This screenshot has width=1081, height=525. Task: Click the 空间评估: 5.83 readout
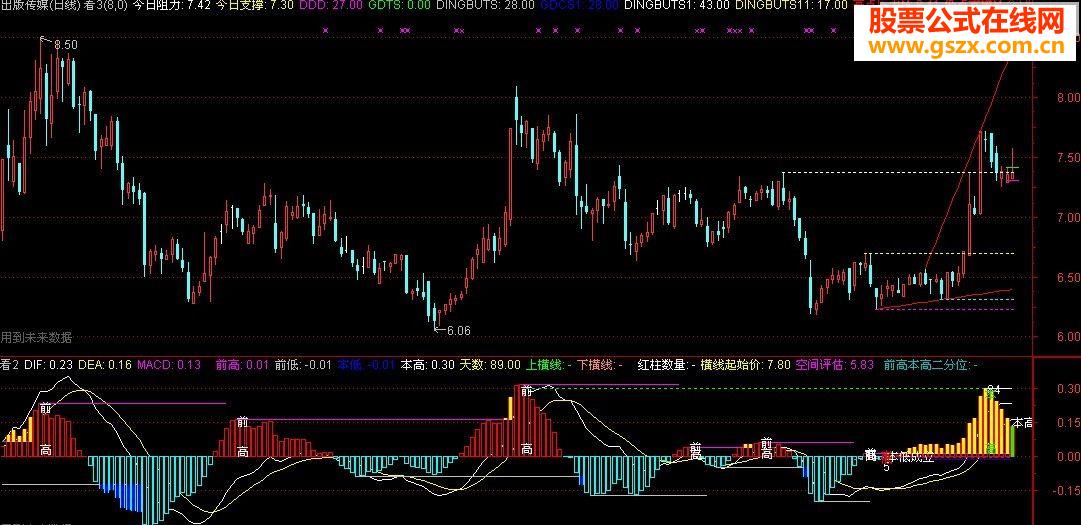(834, 364)
